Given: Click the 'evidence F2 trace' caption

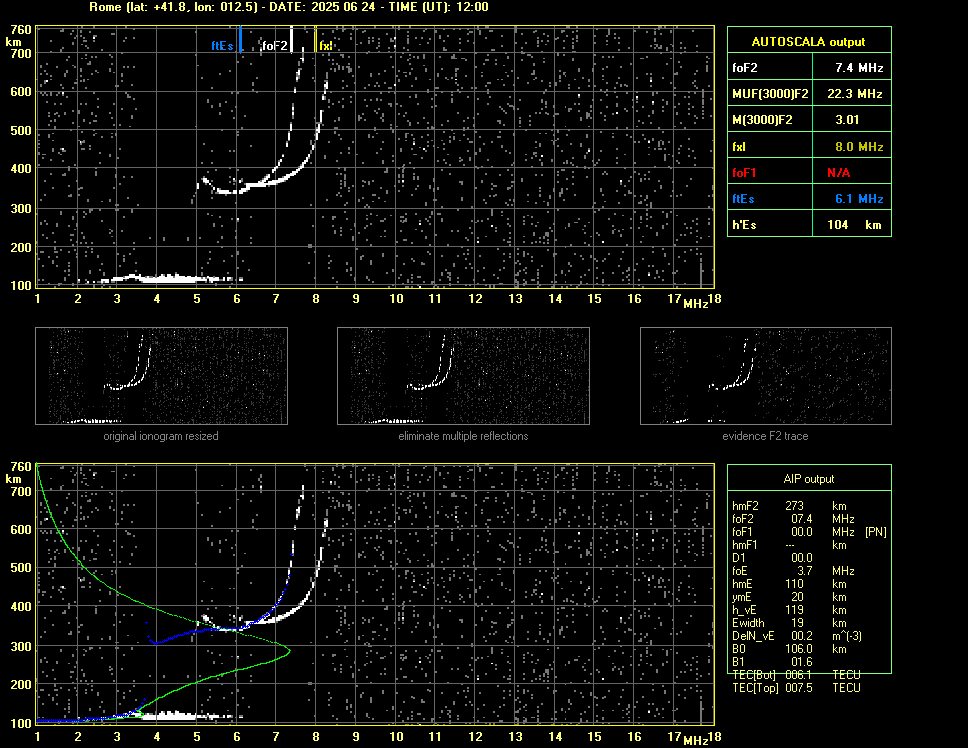Looking at the screenshot, I should pos(765,436).
